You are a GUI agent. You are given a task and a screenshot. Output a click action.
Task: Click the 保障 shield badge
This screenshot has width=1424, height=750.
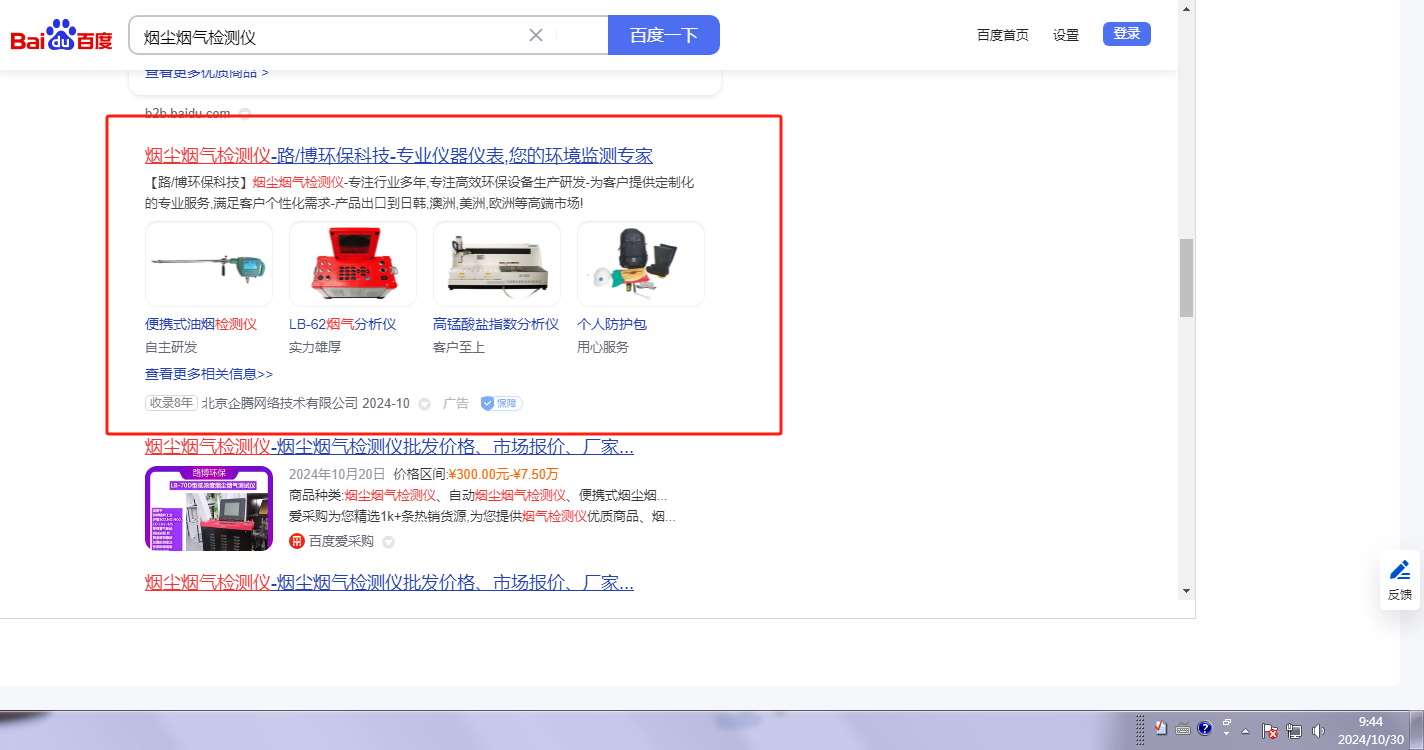[x=501, y=403]
